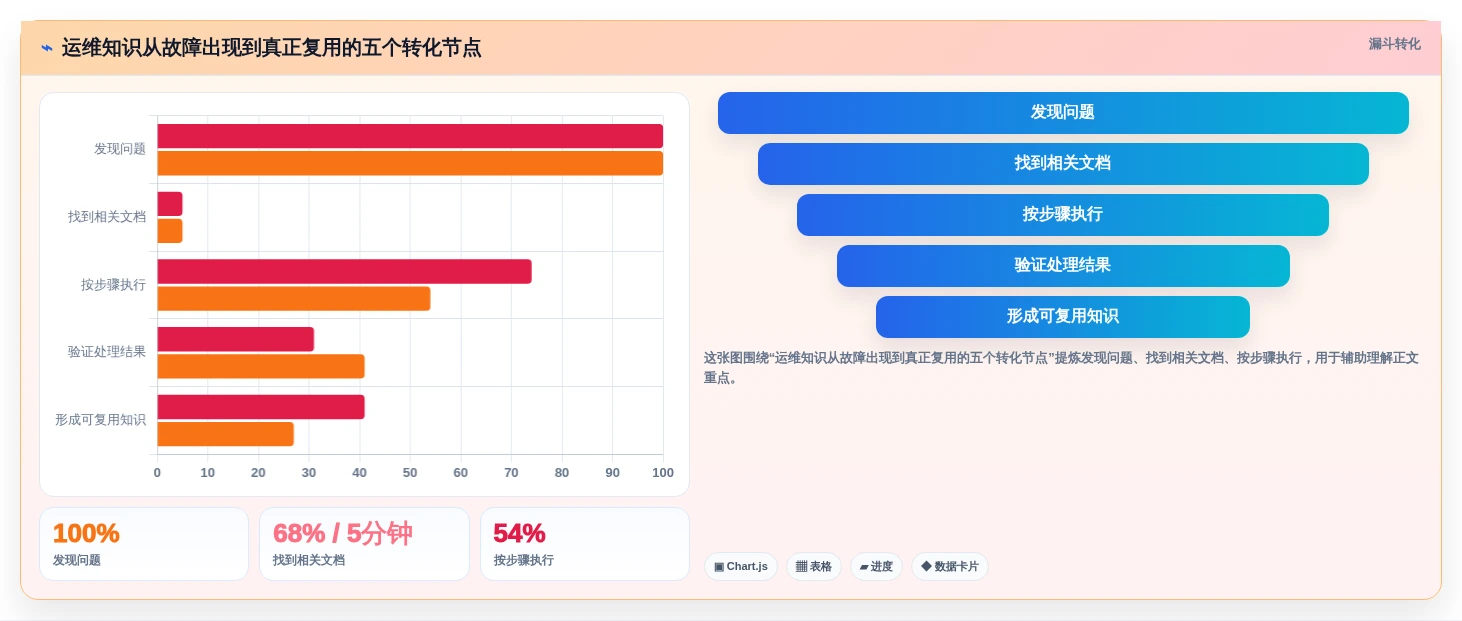The image size is (1462, 621).
Task: Select the 按步骤执行 funnel stage
Action: pos(1063,215)
